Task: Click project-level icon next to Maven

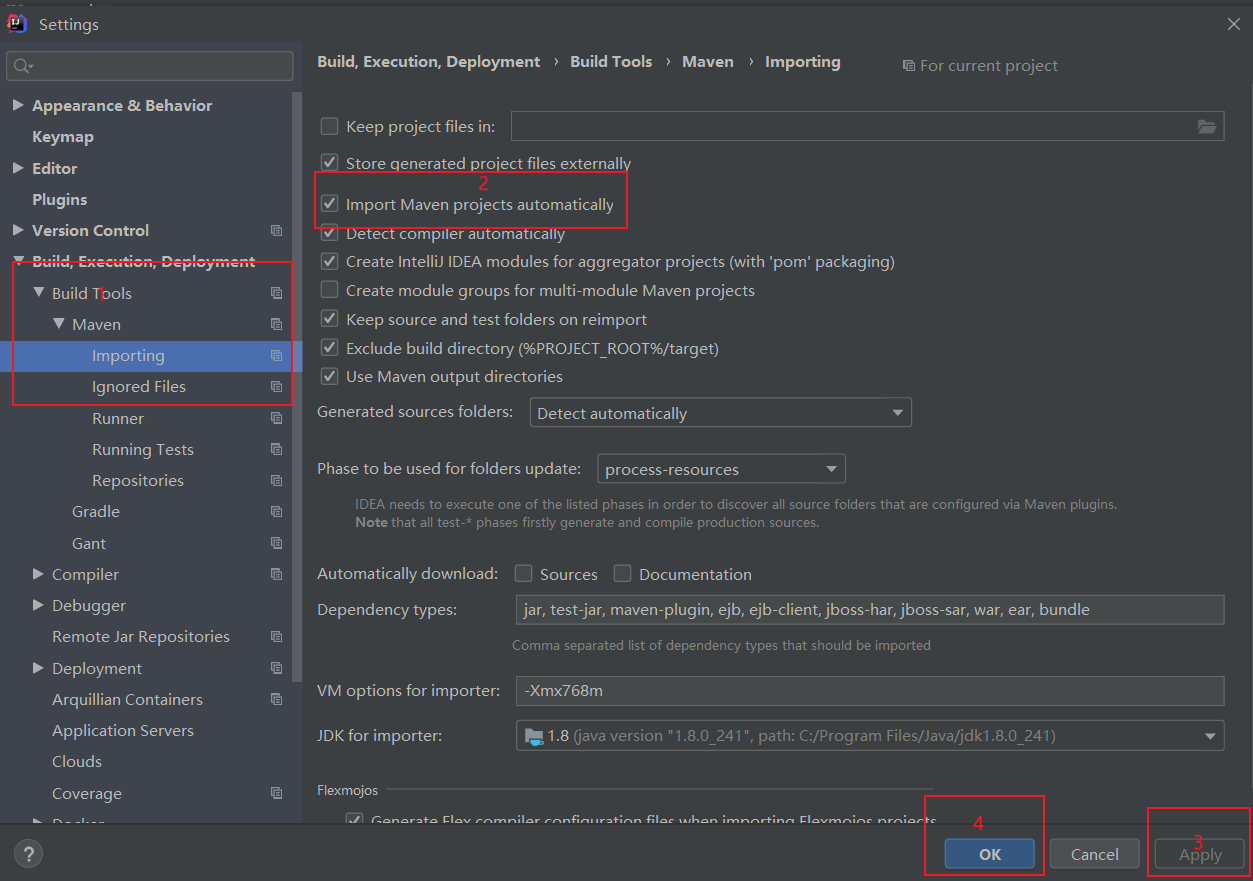Action: [277, 324]
